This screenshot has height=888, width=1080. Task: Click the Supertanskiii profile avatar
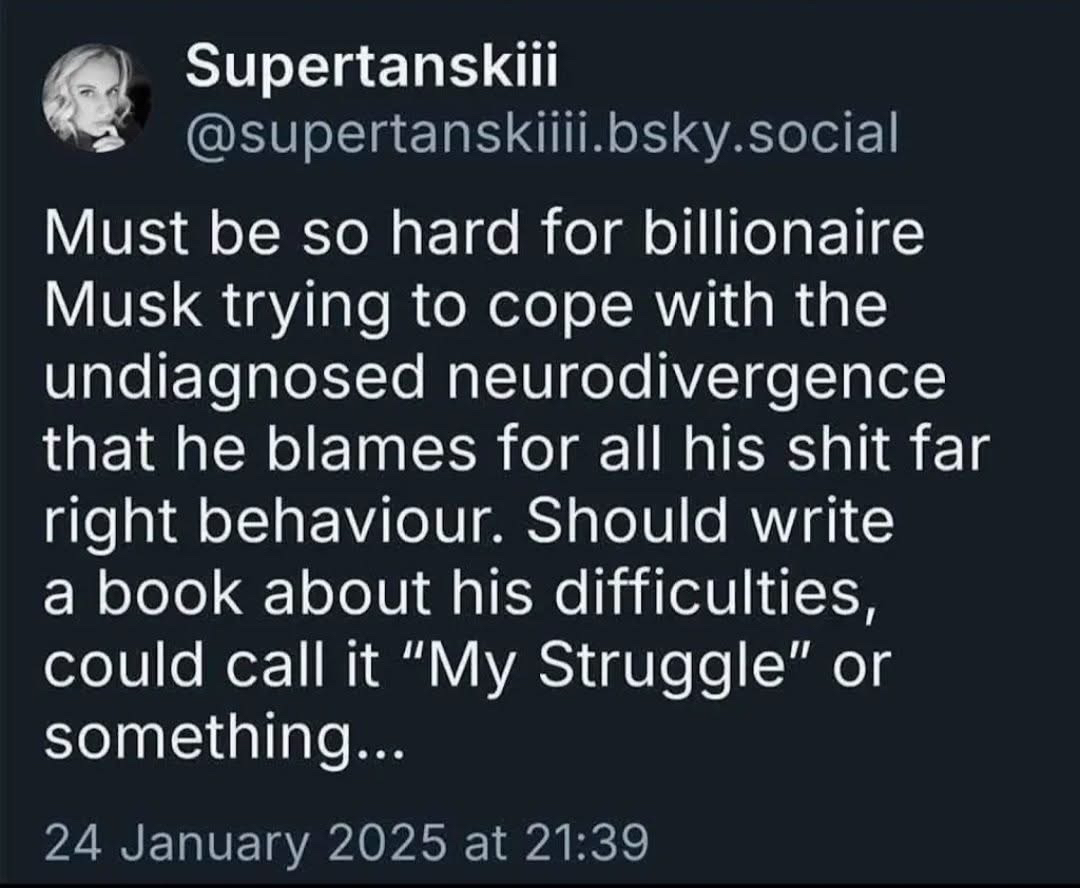(x=96, y=98)
